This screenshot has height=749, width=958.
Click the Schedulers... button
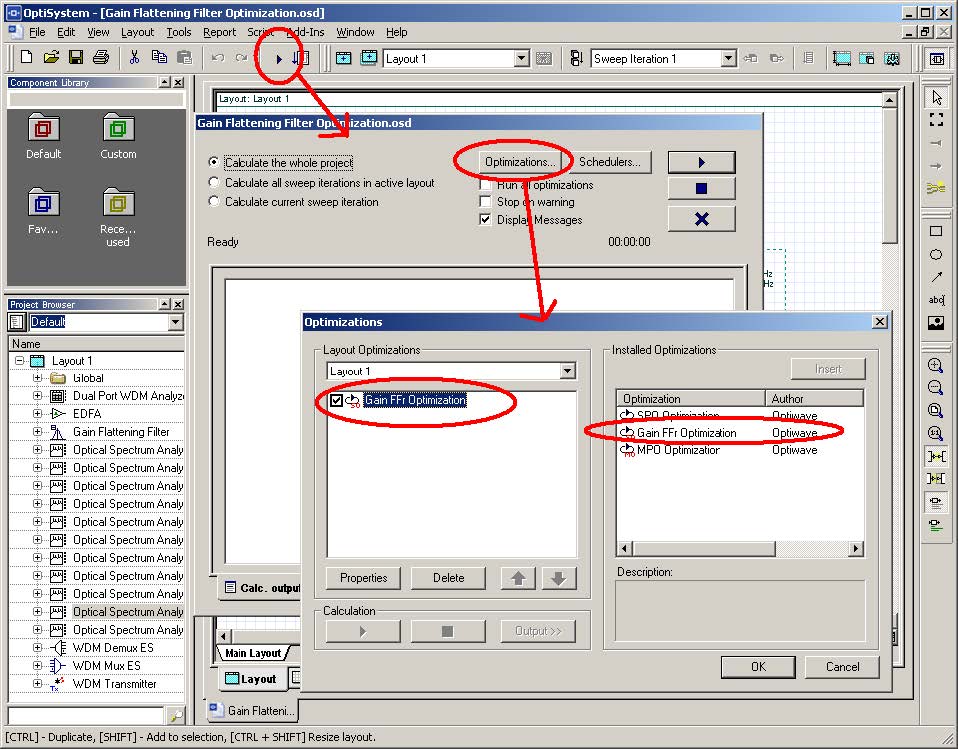[x=610, y=163]
